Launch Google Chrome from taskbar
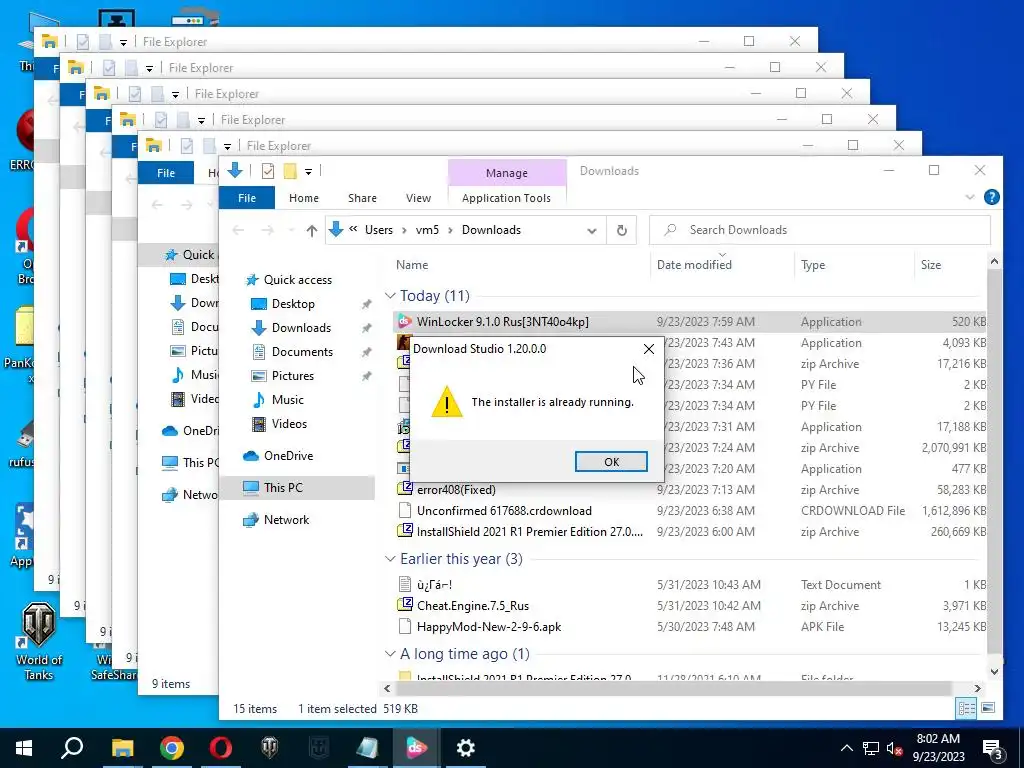Viewport: 1024px width, 768px height. click(x=172, y=748)
